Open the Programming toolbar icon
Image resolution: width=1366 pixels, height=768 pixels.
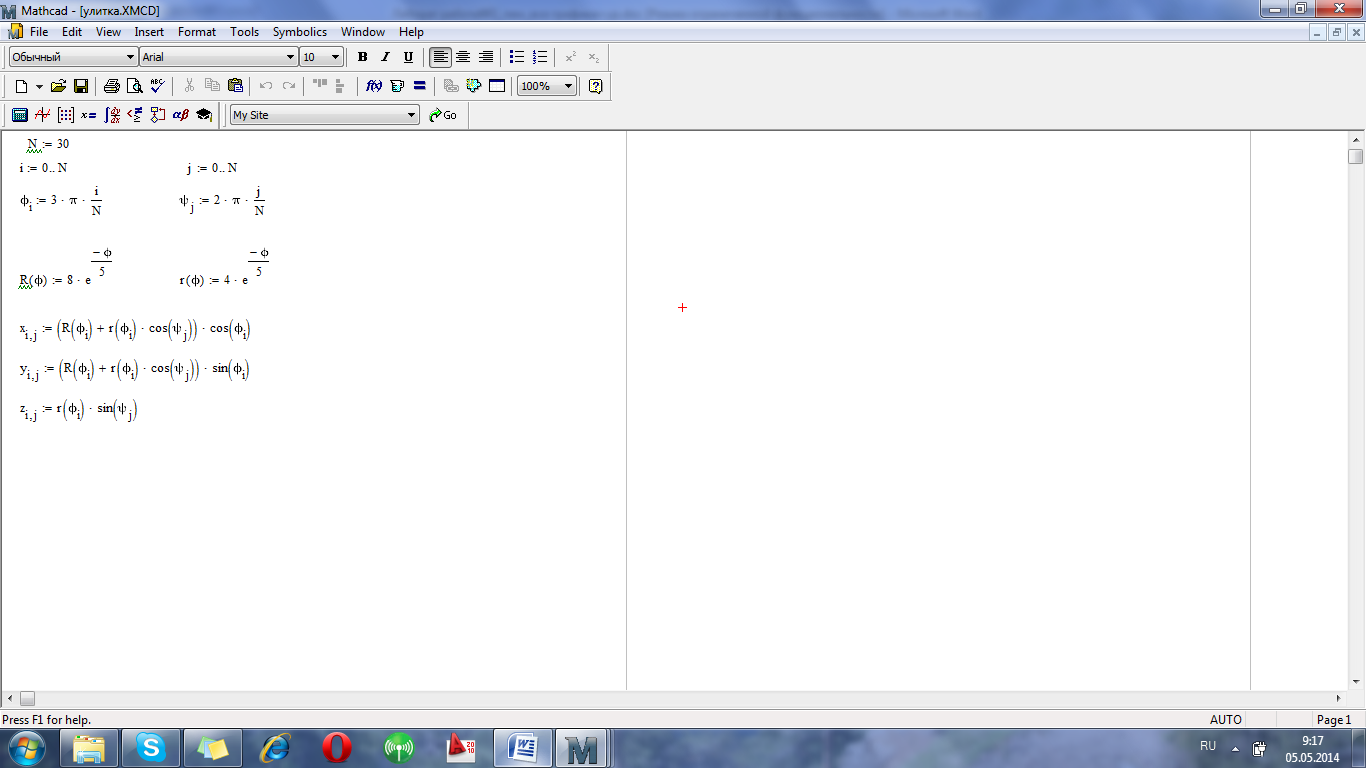tap(158, 115)
